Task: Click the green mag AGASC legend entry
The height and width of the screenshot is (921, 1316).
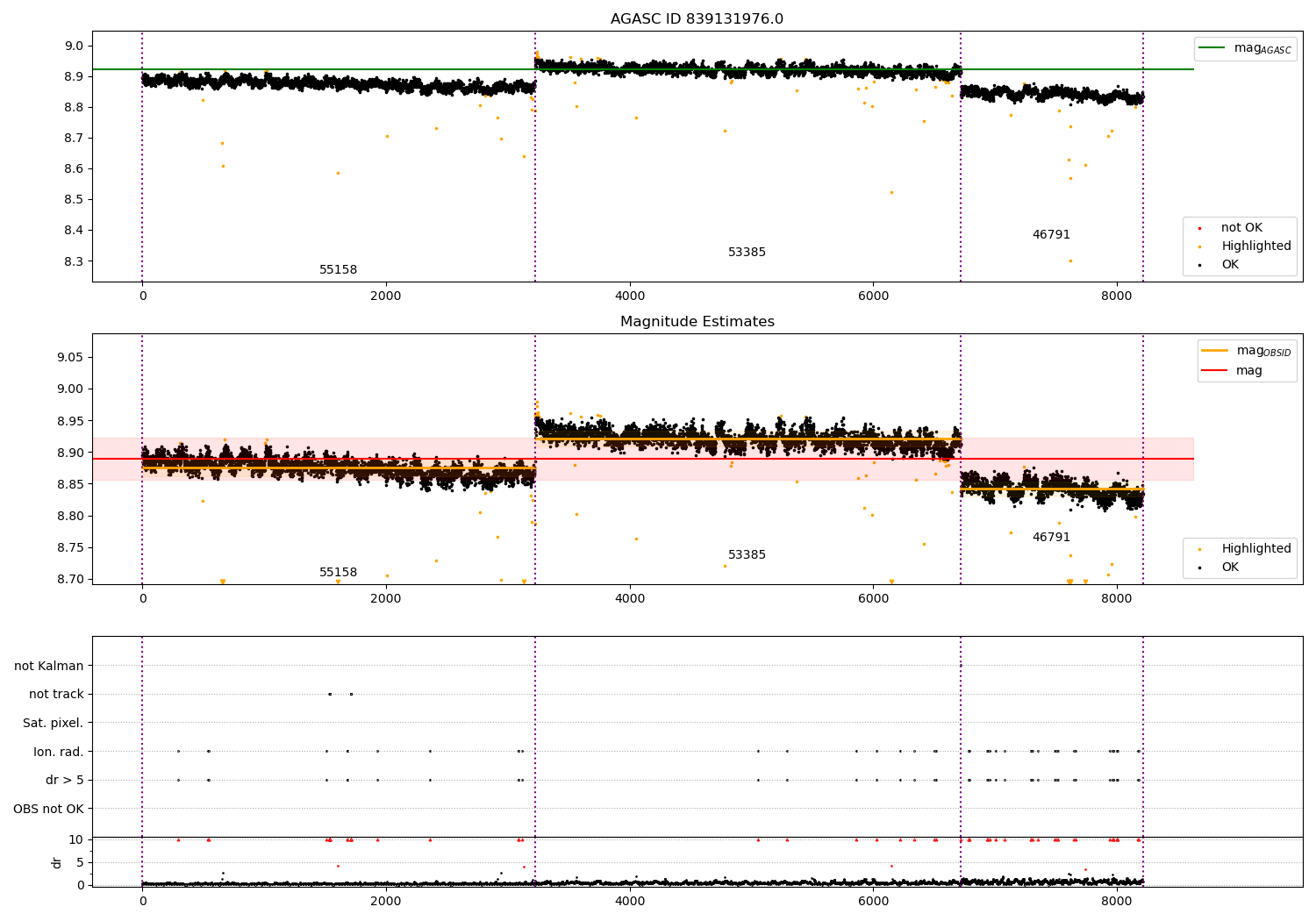Action: pyautogui.click(x=1245, y=48)
